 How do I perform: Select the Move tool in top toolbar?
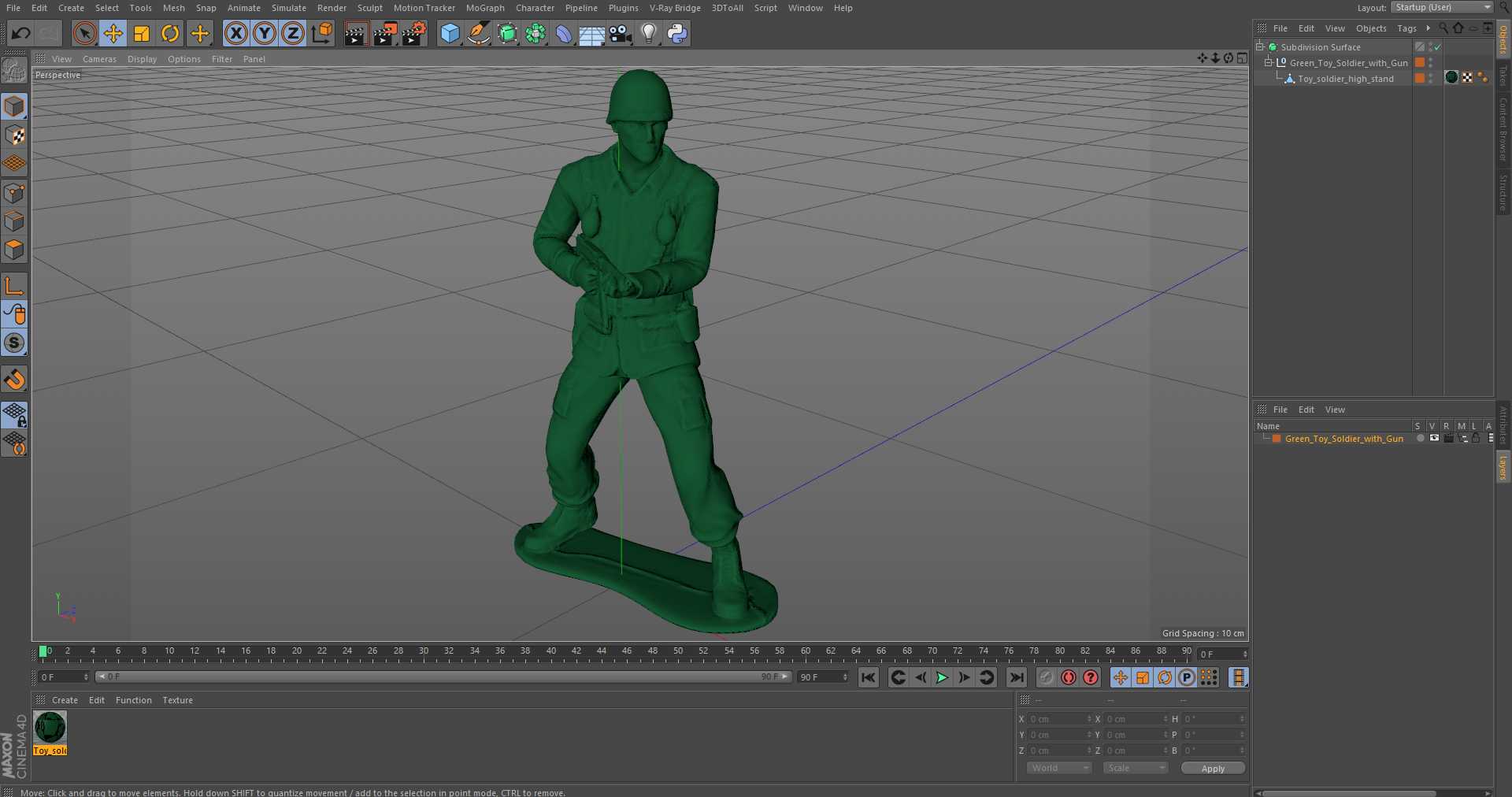point(113,33)
